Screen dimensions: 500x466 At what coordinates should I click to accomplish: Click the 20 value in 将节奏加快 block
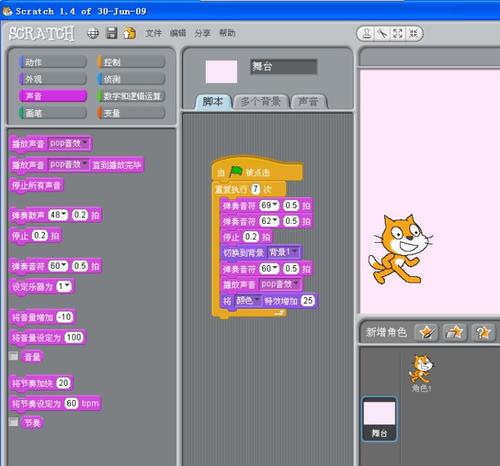pos(63,383)
